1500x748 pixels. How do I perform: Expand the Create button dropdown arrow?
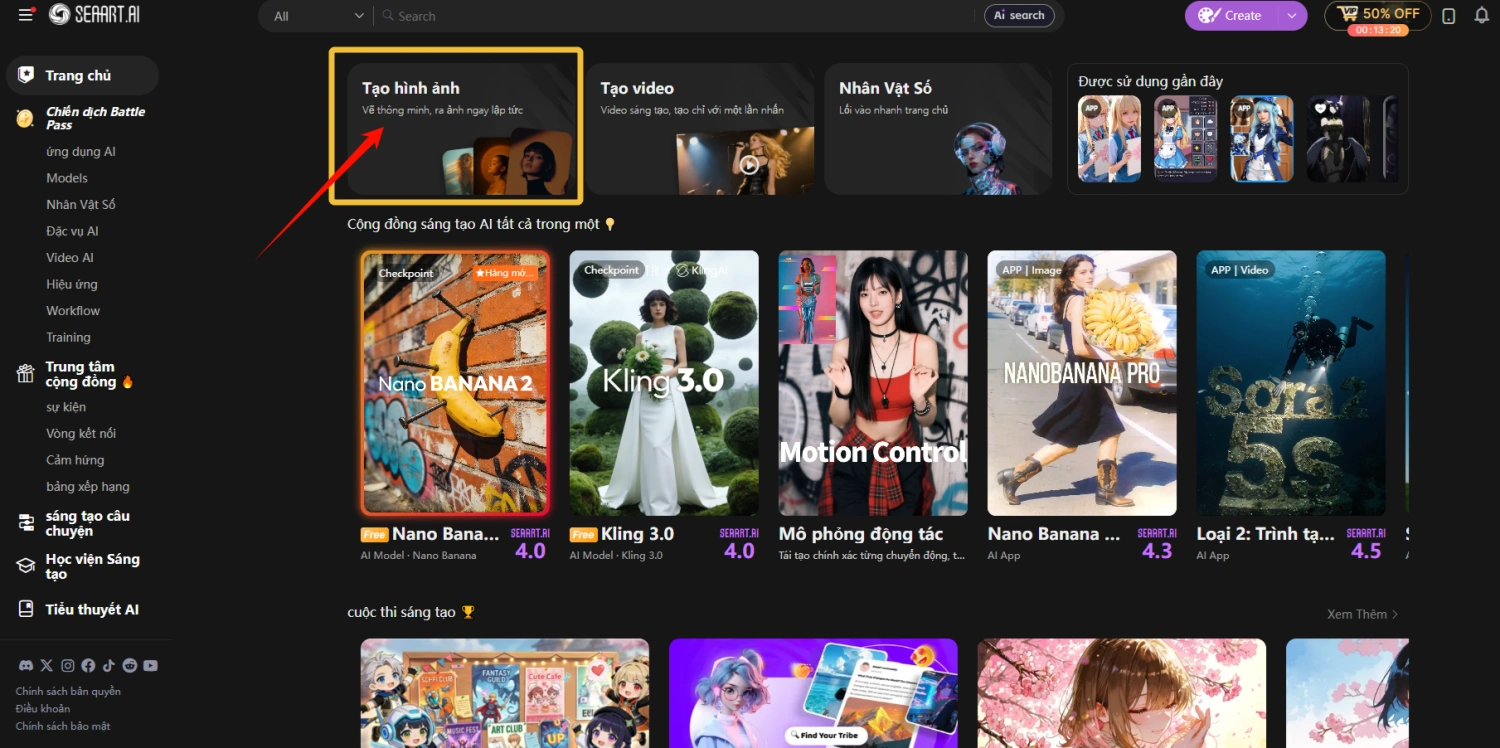coord(1291,16)
